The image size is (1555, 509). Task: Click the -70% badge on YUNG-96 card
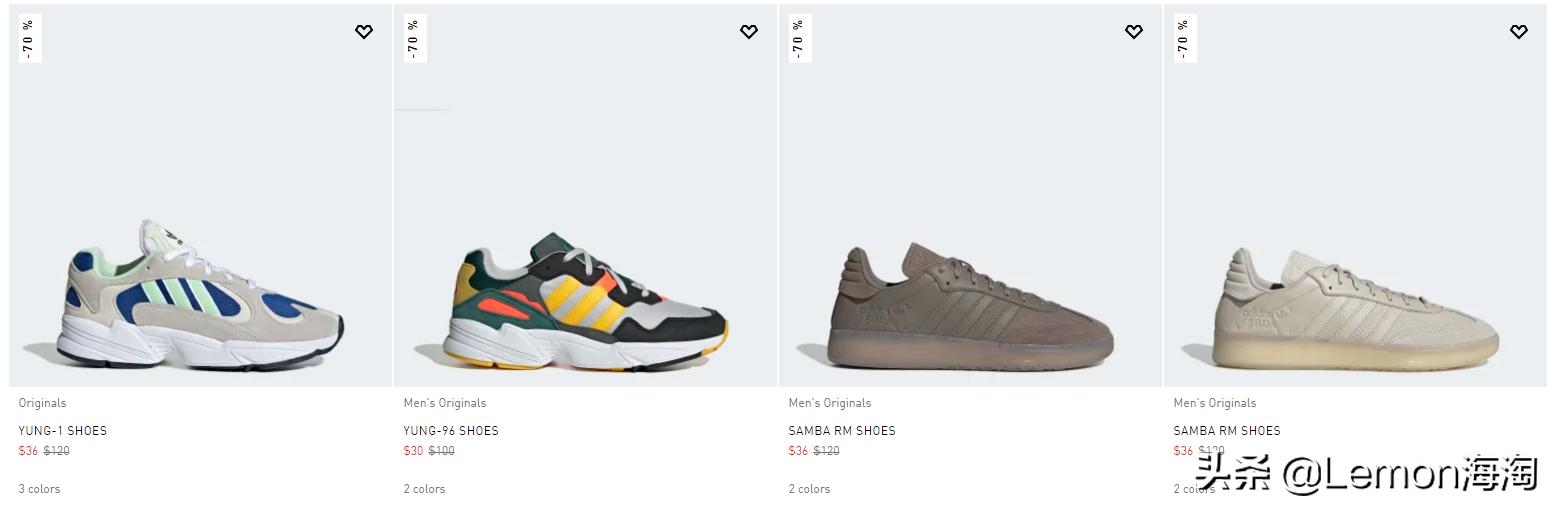click(x=414, y=38)
